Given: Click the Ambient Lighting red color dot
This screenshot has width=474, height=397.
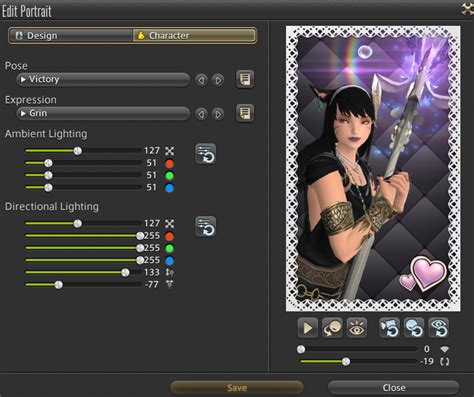Looking at the screenshot, I should [170, 163].
